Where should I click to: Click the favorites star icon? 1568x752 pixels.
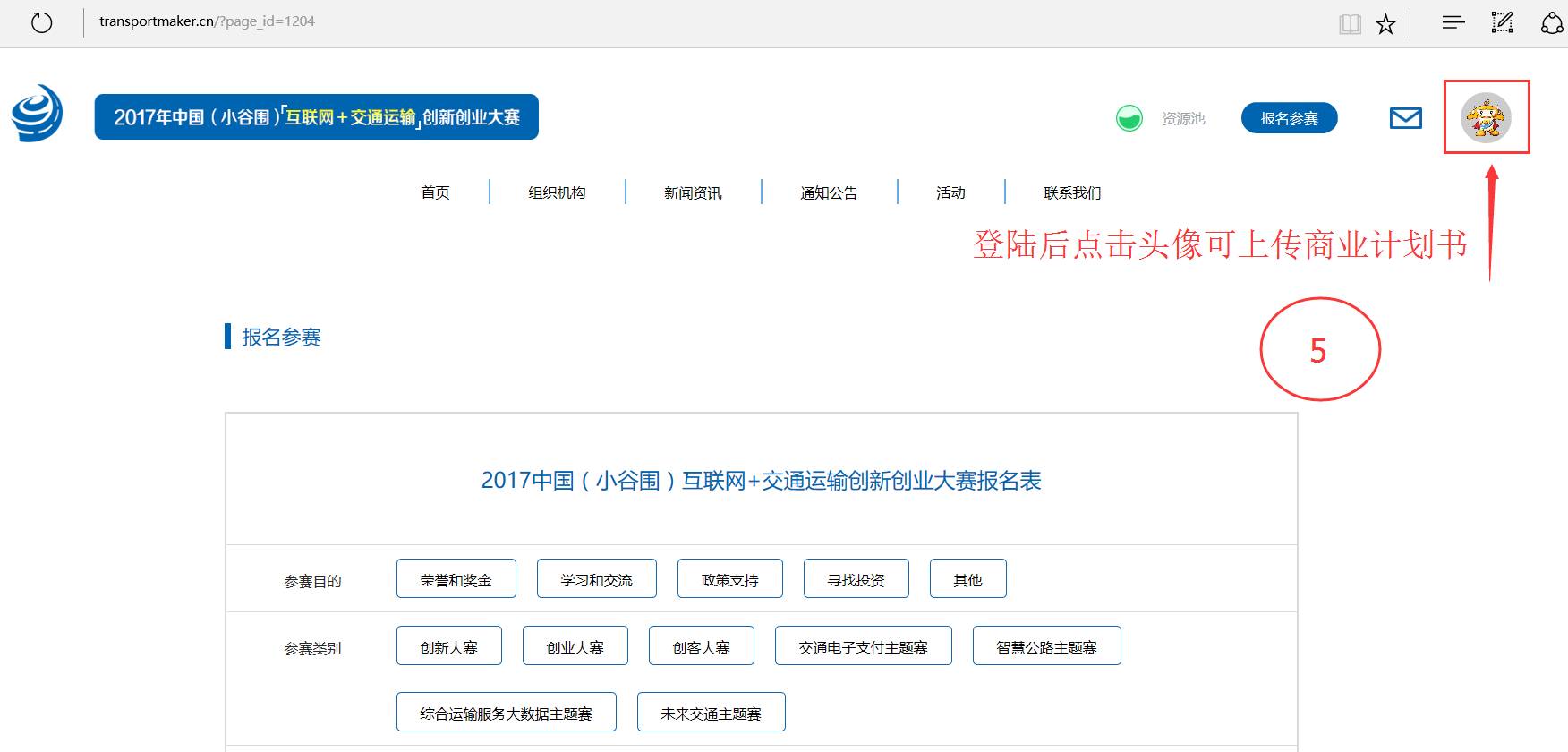(x=1385, y=24)
